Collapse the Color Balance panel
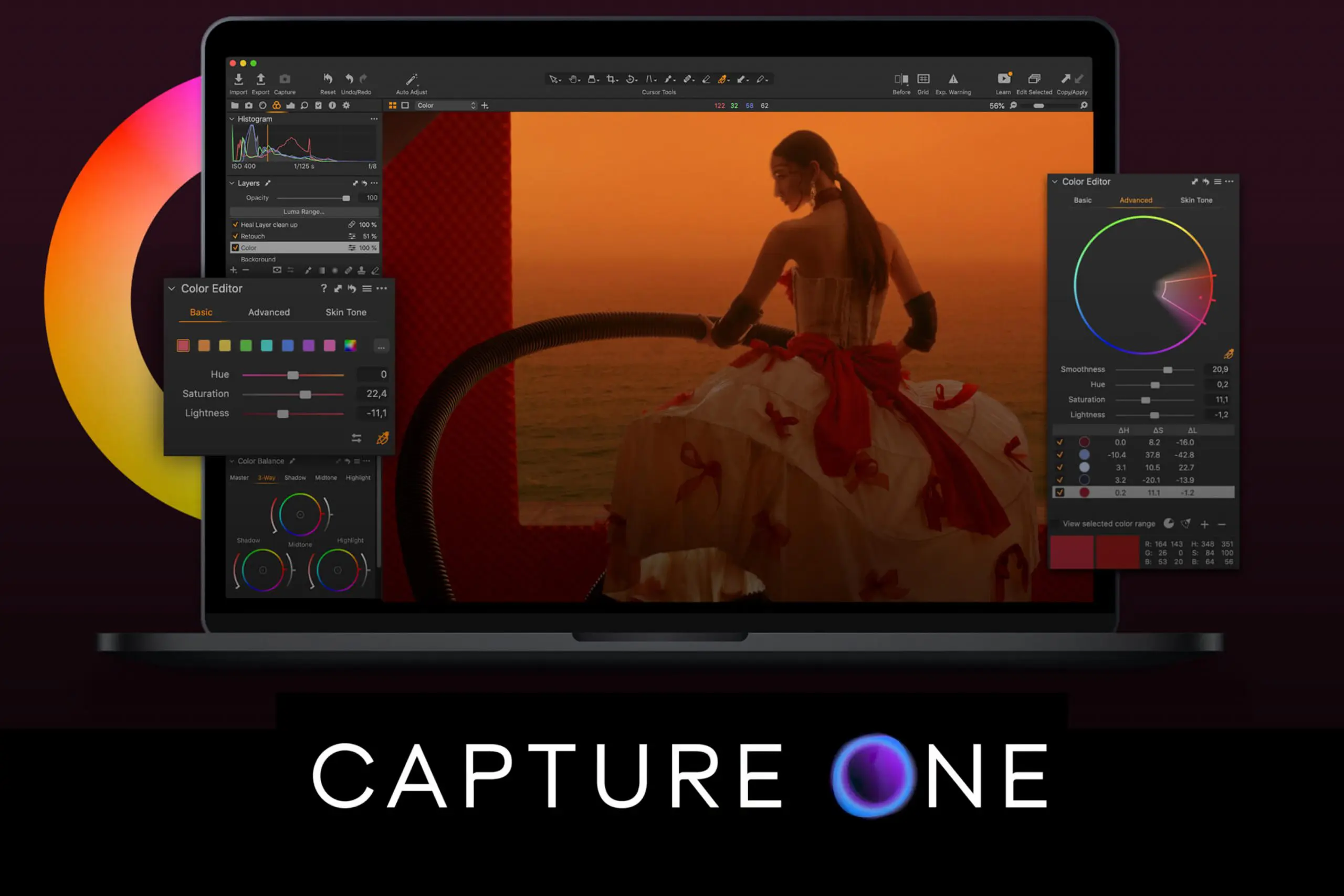Viewport: 1344px width, 896px height. click(232, 461)
